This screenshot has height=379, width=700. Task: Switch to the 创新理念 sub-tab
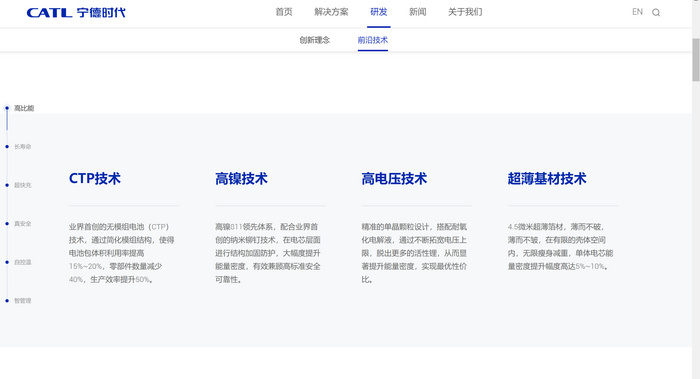(315, 40)
